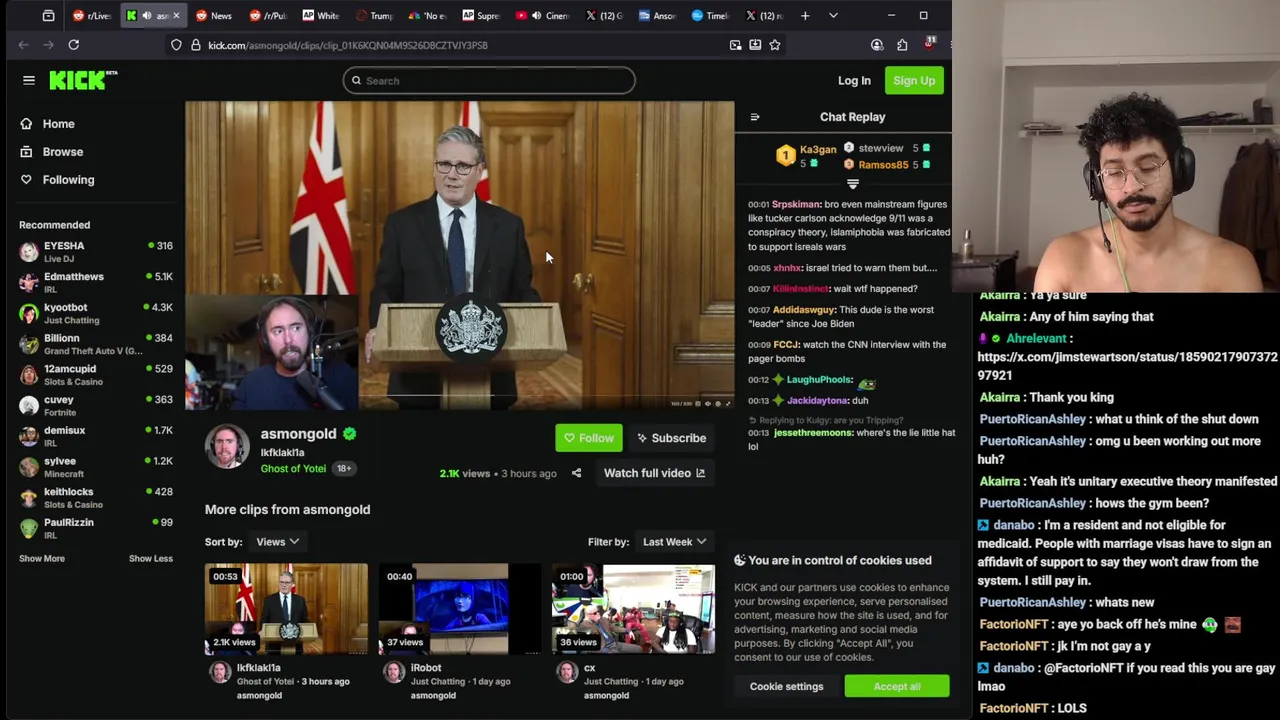Click the Sign Up button

click(x=914, y=81)
